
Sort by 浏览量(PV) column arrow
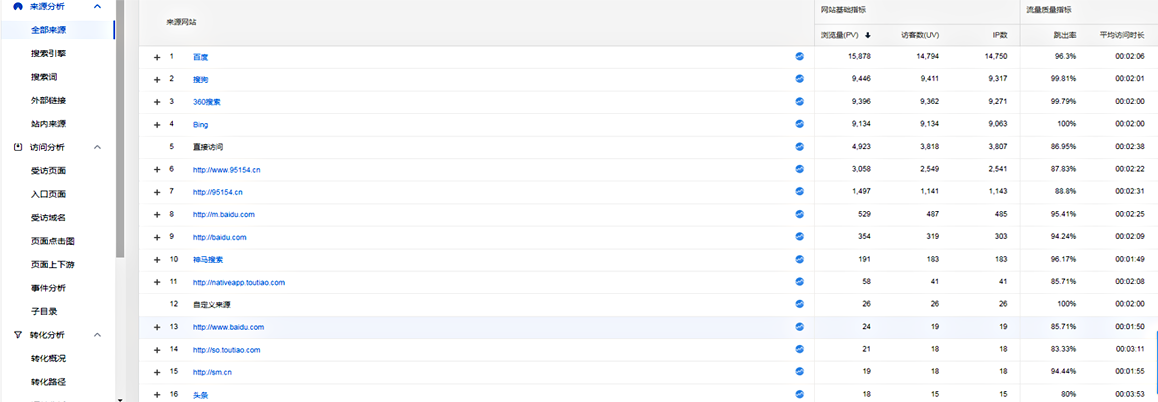[868, 35]
